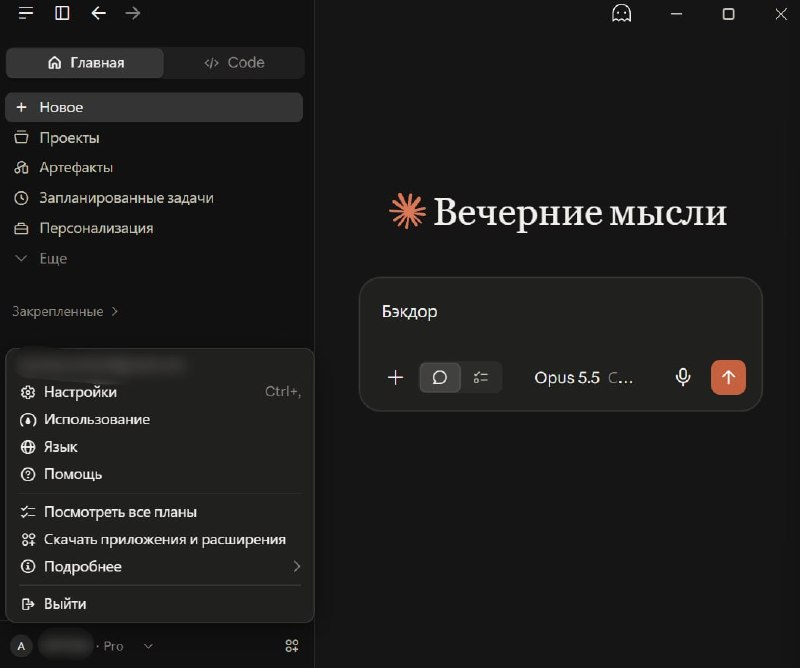
Task: Start a new chat with Новое
Action: pos(154,107)
